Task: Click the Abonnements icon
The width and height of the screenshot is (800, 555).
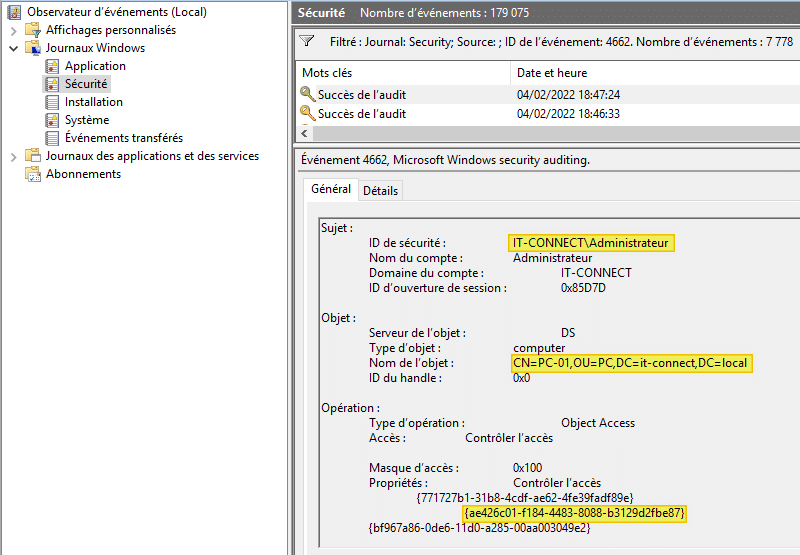Action: click(33, 174)
